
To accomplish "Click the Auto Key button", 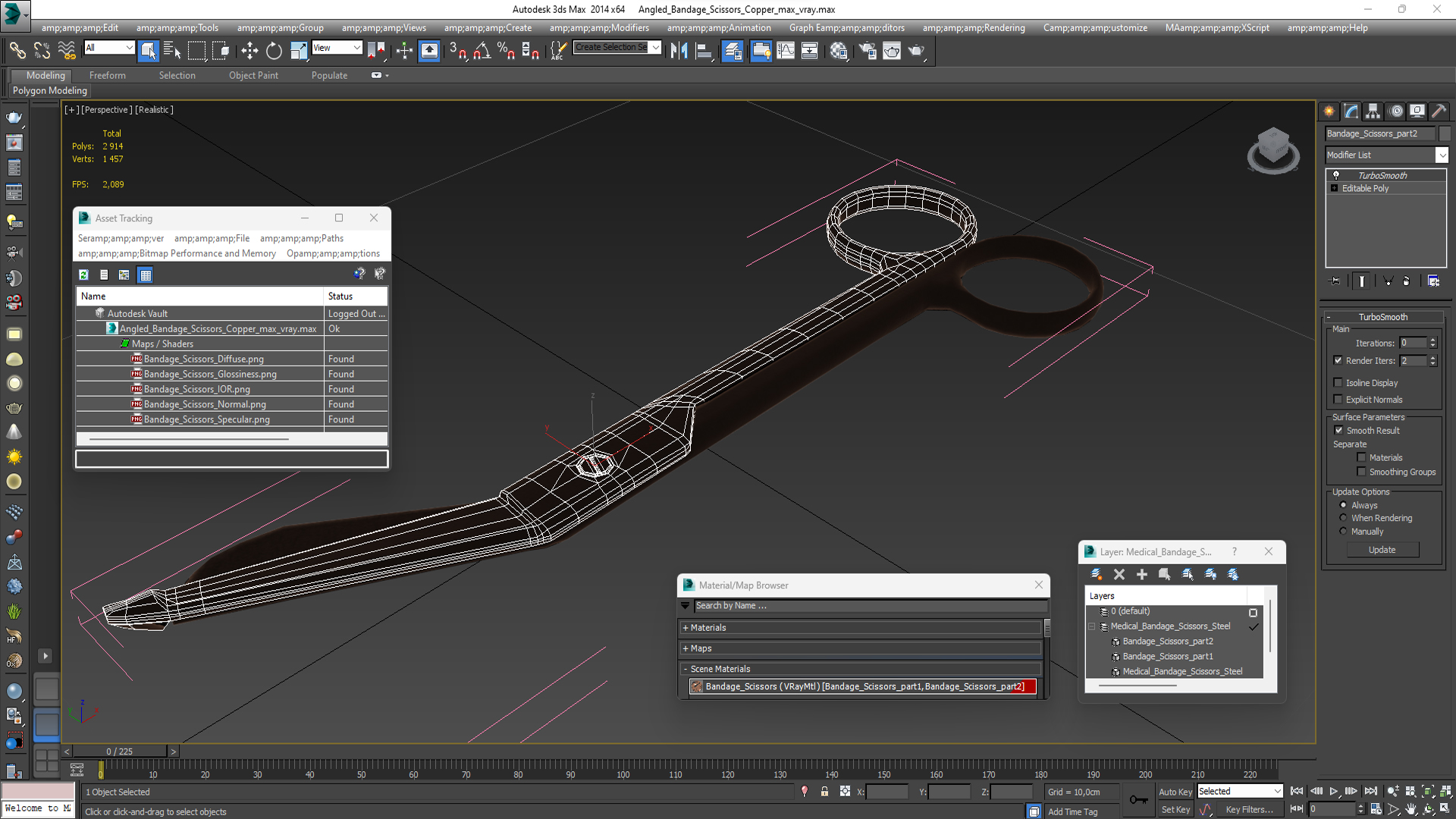I will (1175, 792).
